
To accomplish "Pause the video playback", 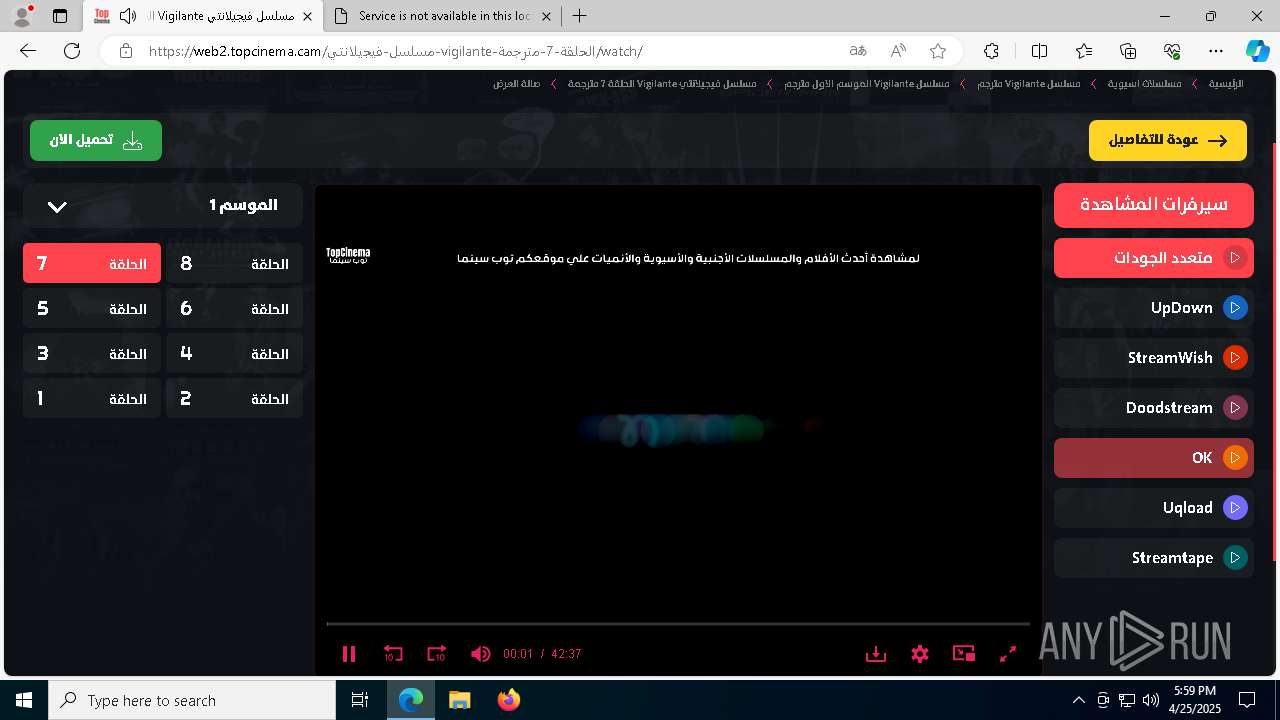I will [x=349, y=654].
